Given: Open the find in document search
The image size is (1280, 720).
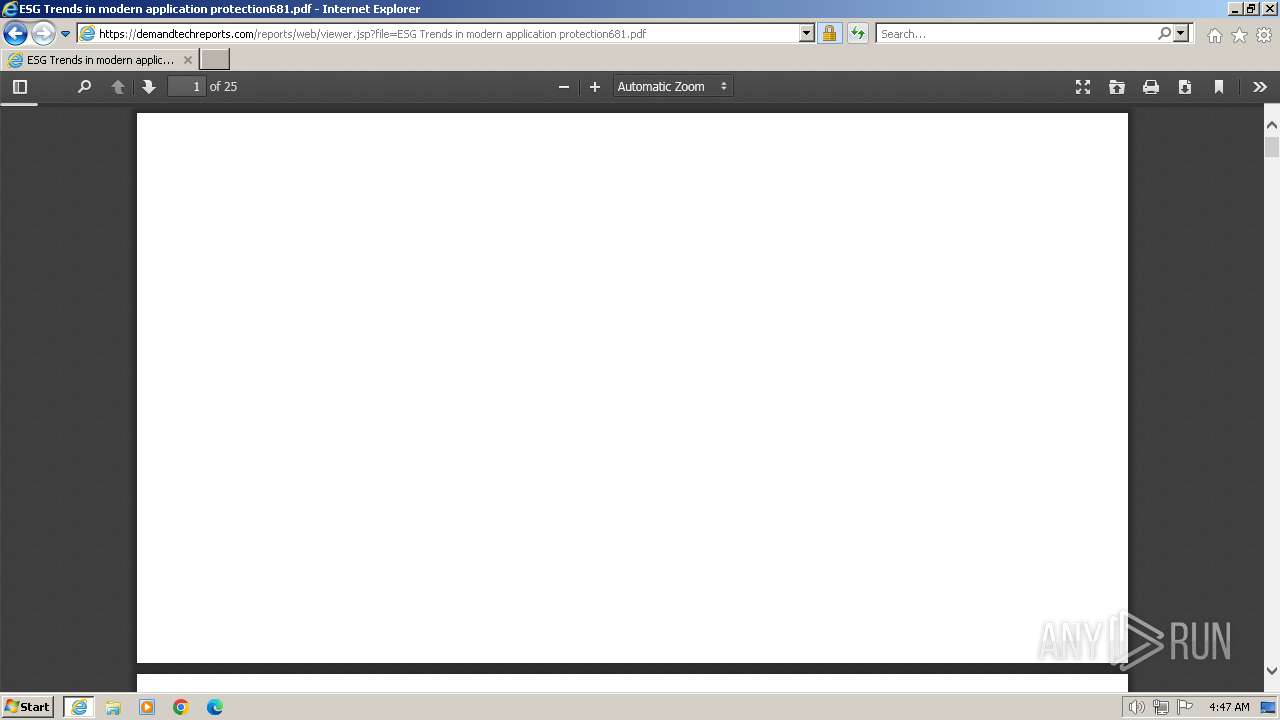Looking at the screenshot, I should 84,87.
